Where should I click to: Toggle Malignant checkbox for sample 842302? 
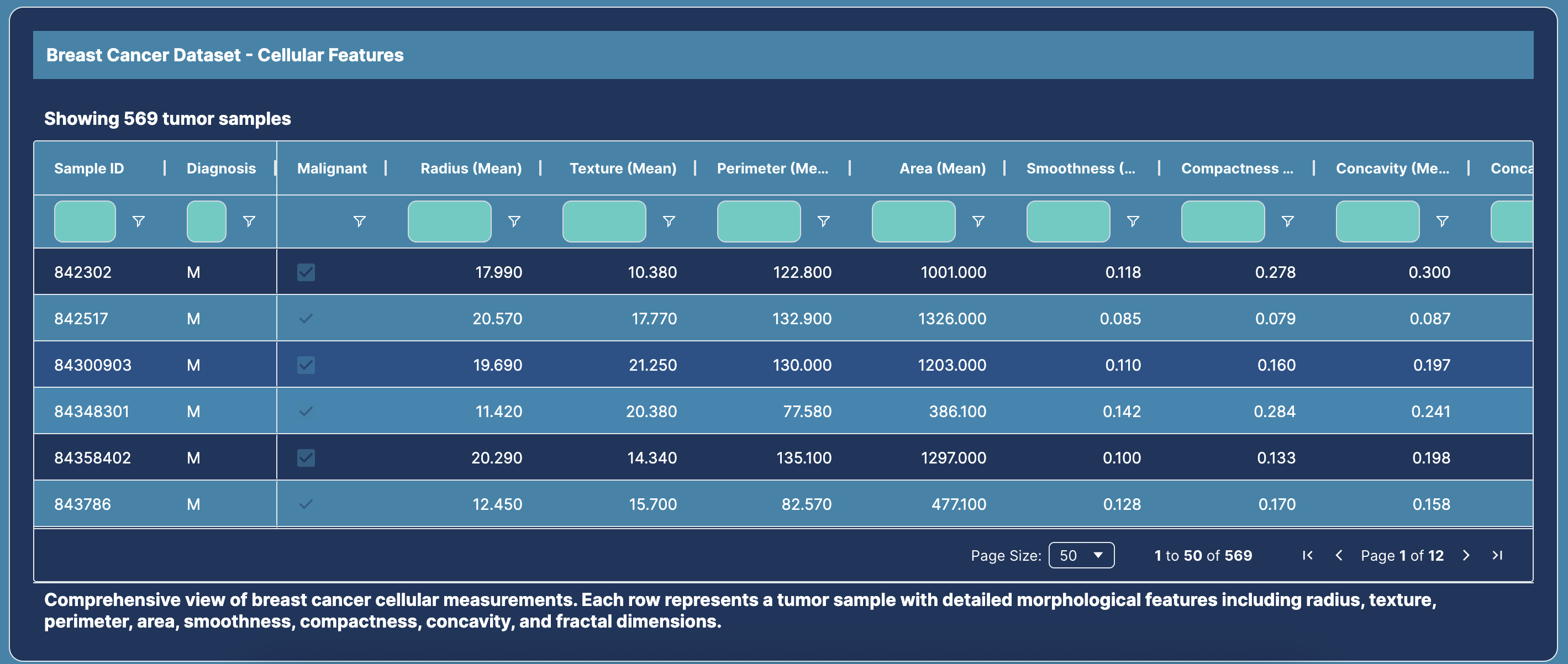[x=306, y=272]
